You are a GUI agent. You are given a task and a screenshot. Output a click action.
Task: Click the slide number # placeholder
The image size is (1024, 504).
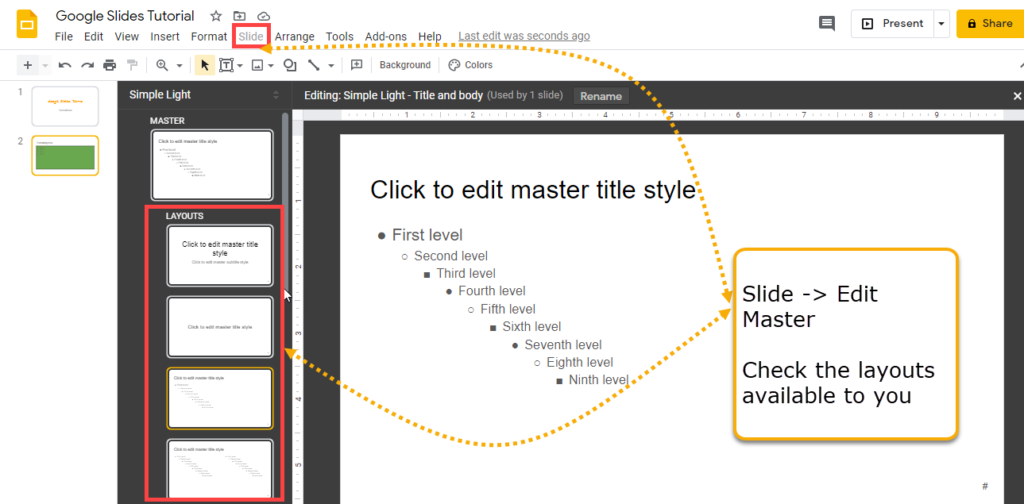click(x=985, y=486)
